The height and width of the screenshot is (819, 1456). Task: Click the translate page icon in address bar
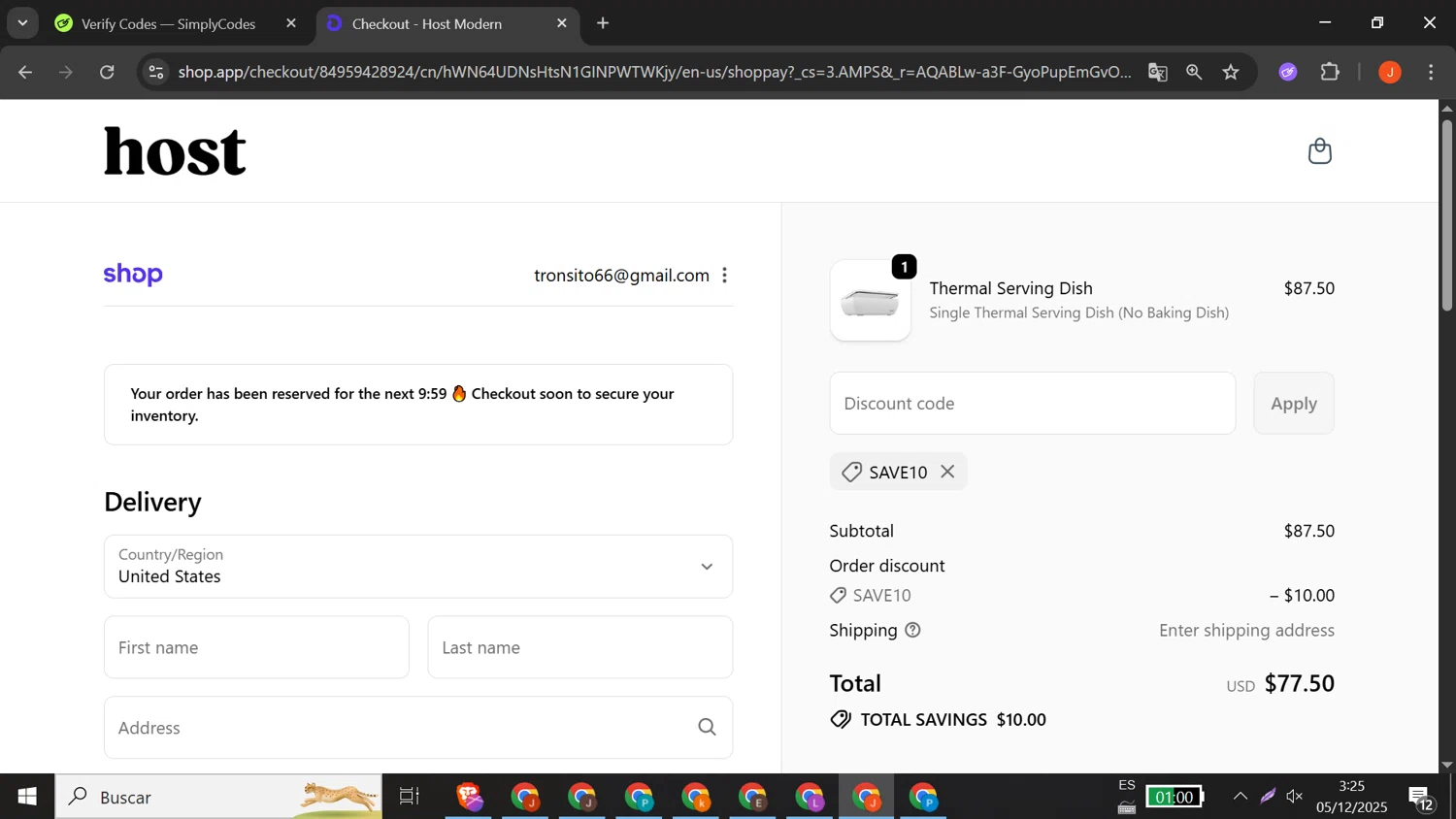coord(1157,72)
